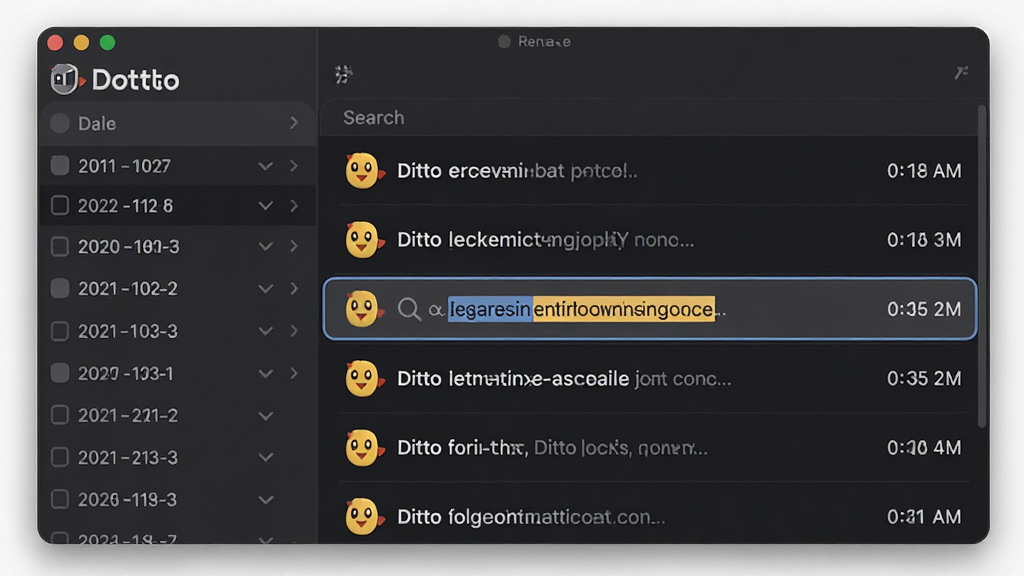The width and height of the screenshot is (1024, 576).
Task: Expand the down chevron on 2021 – 102-2
Action: [x=265, y=289]
